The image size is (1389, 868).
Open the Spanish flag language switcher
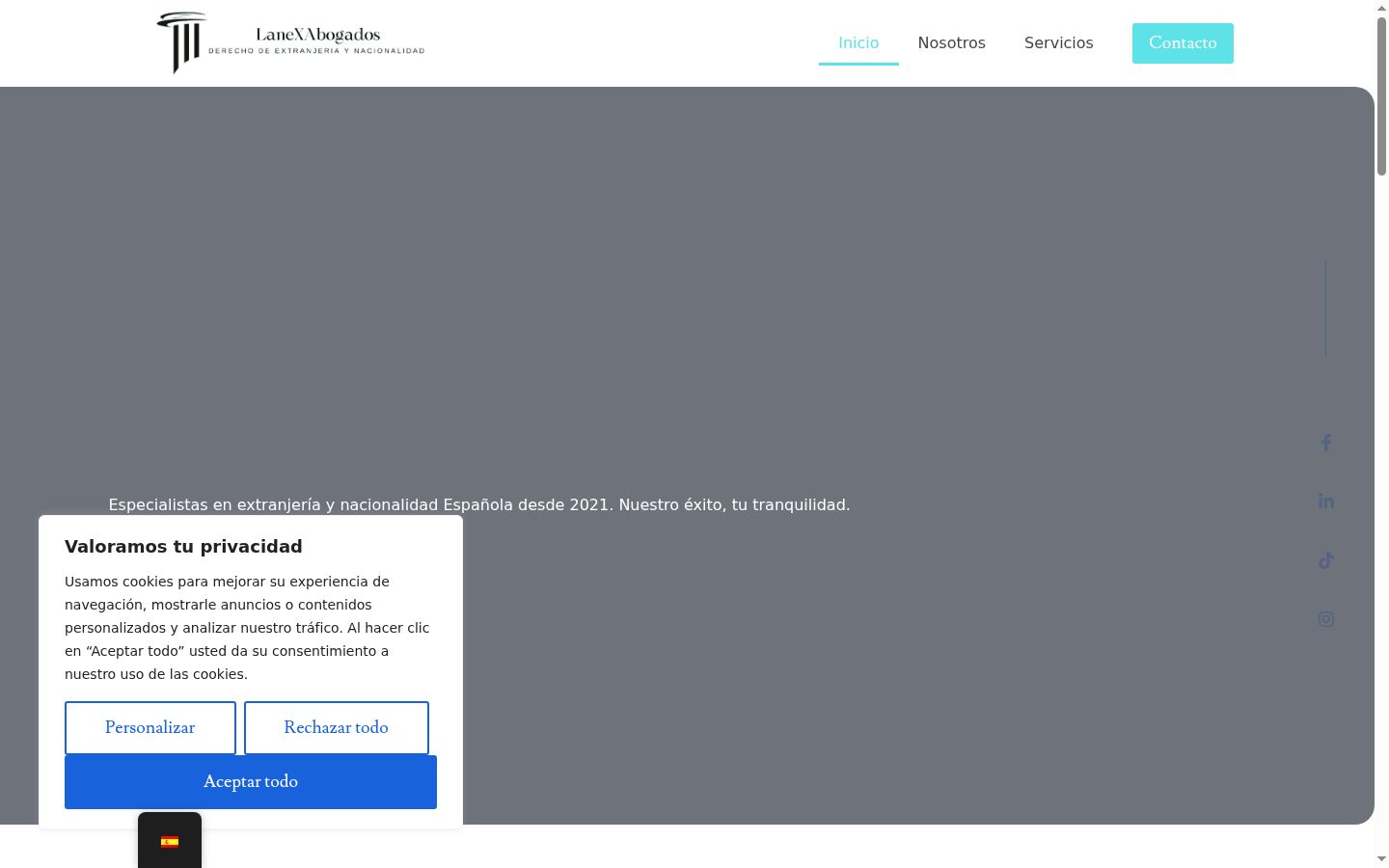(170, 841)
